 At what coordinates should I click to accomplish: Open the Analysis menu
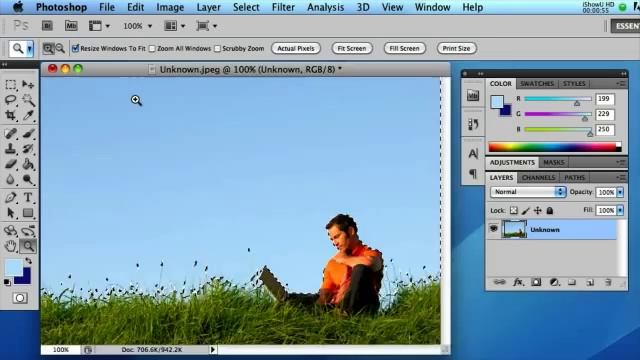(325, 7)
